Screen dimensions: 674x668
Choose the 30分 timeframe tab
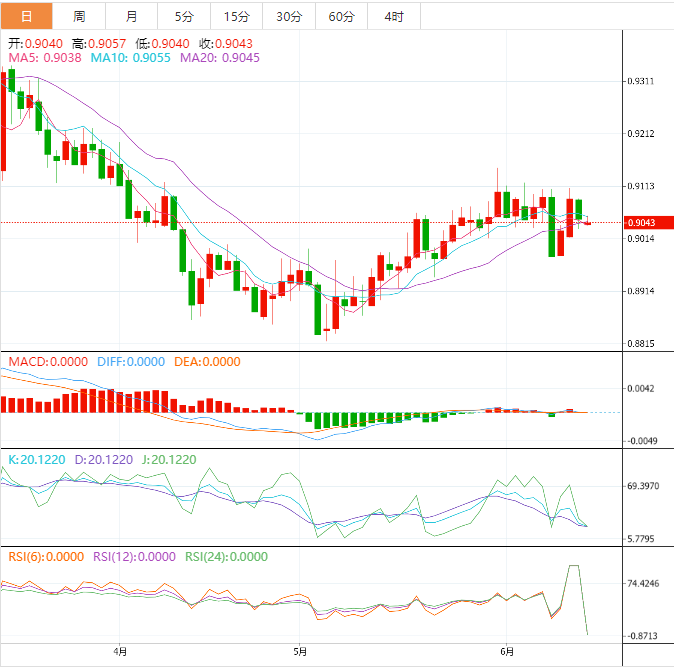coord(288,16)
